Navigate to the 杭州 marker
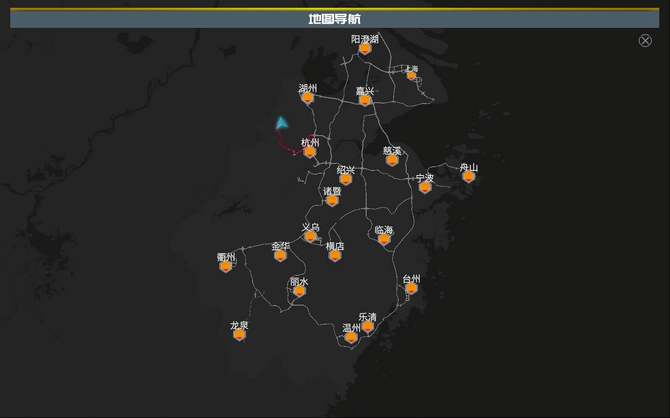The width and height of the screenshot is (670, 418). pos(310,152)
